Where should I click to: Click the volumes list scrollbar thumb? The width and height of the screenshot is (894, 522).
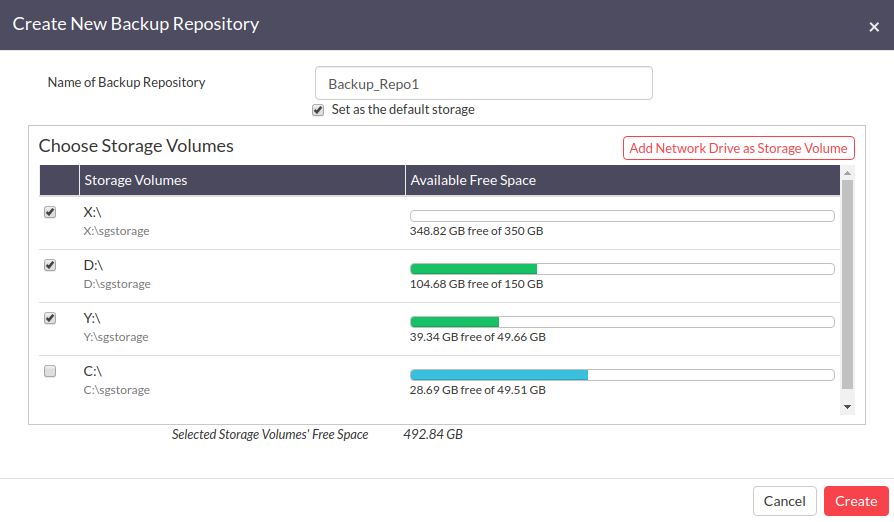pyautogui.click(x=847, y=284)
